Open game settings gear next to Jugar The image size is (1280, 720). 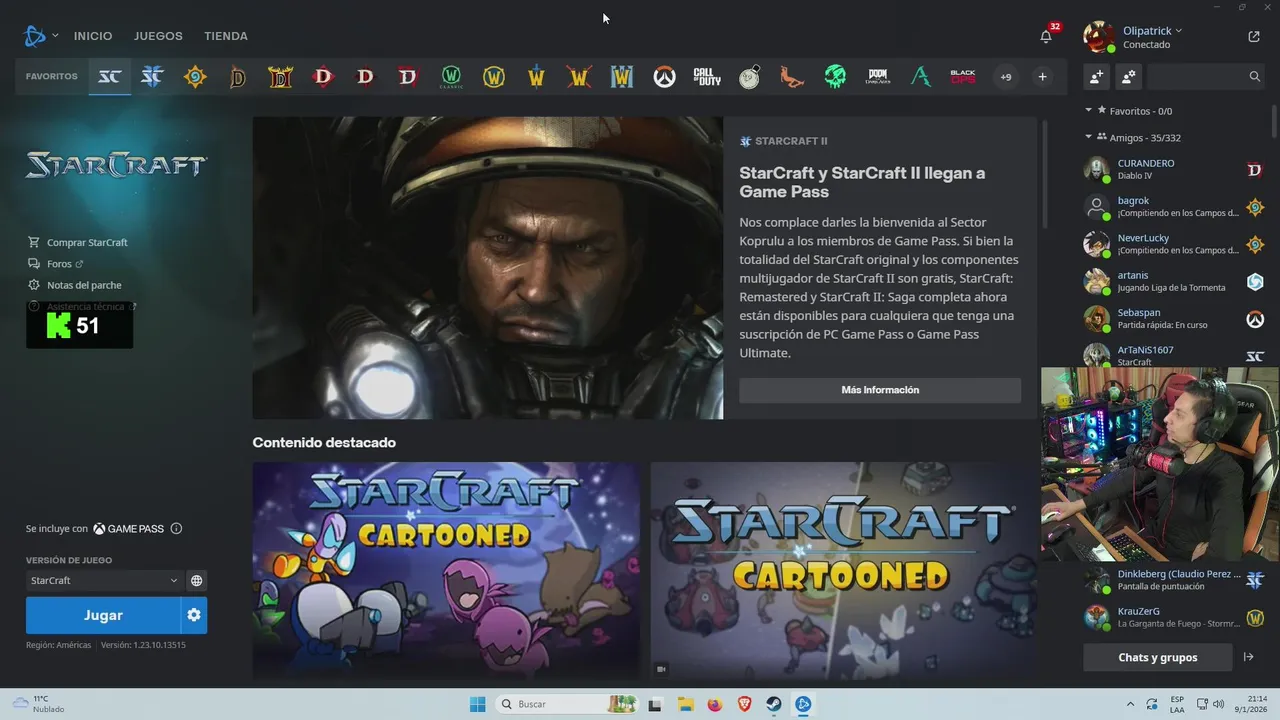point(194,615)
